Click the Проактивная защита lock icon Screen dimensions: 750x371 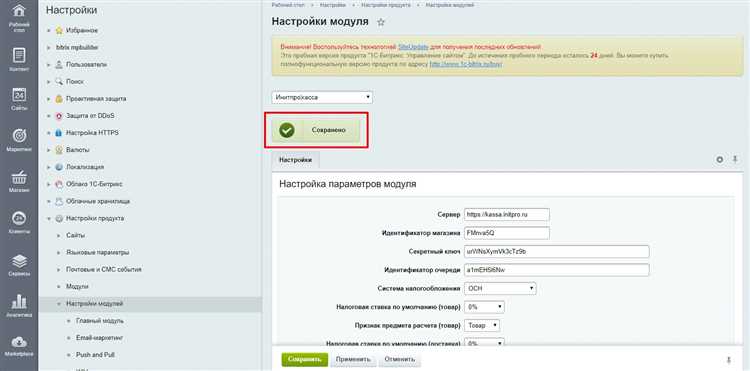[59, 99]
